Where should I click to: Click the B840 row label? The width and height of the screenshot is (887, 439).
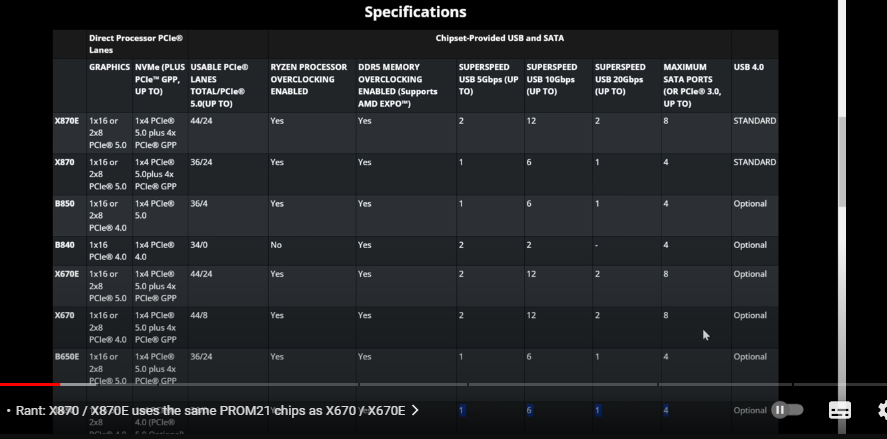[64, 245]
